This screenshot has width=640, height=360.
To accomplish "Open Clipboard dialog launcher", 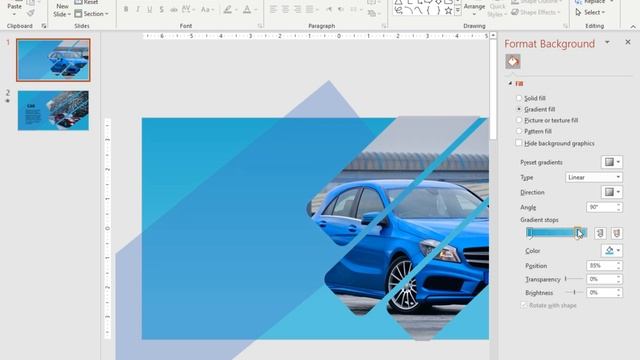I will point(44,26).
